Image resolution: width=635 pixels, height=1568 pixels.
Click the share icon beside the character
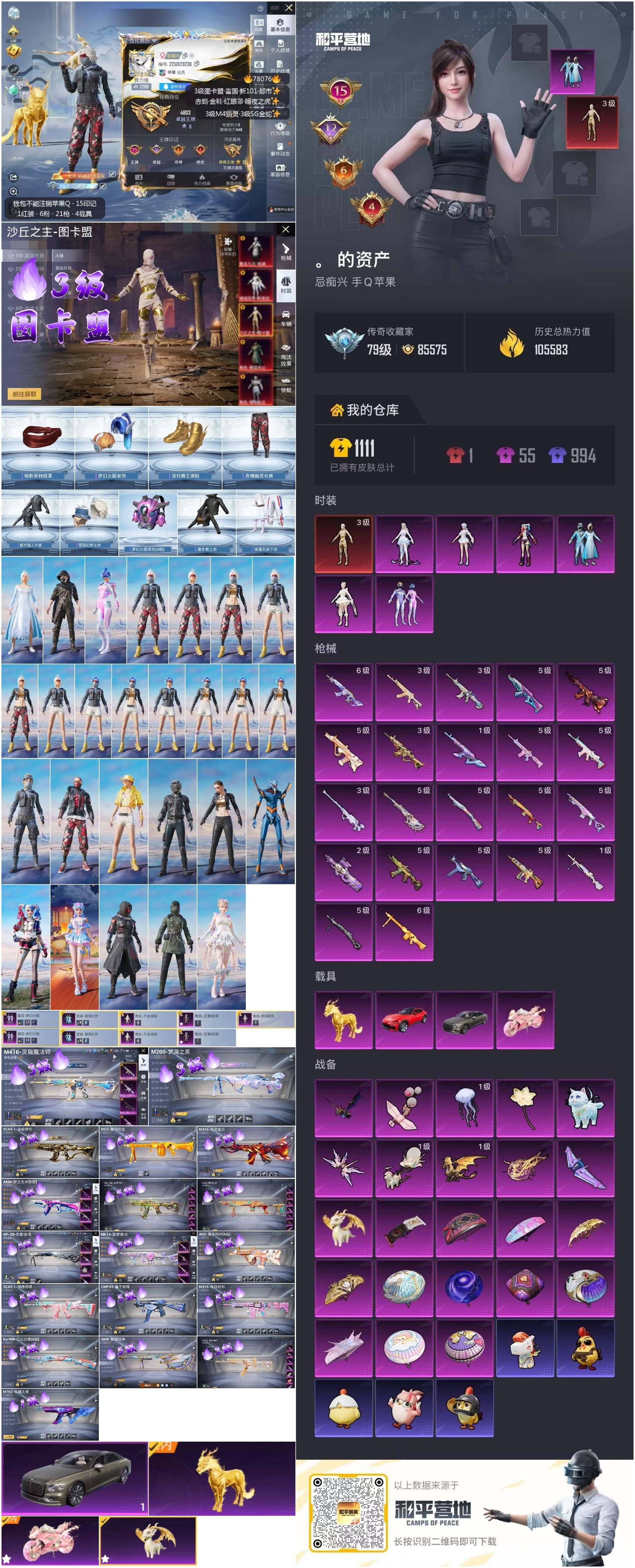coord(13,177)
